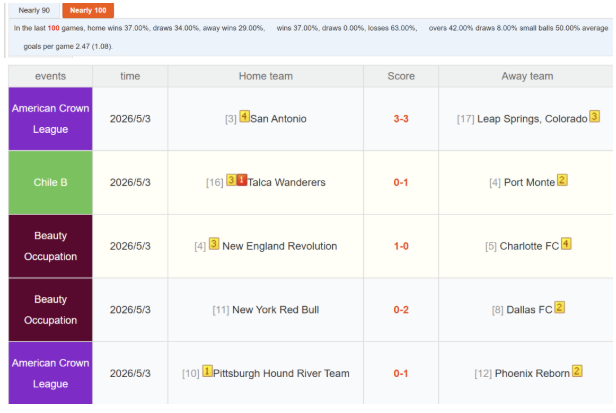The image size is (616, 413).
Task: Click the 3-3 score for San Antonio
Action: [x=401, y=119]
